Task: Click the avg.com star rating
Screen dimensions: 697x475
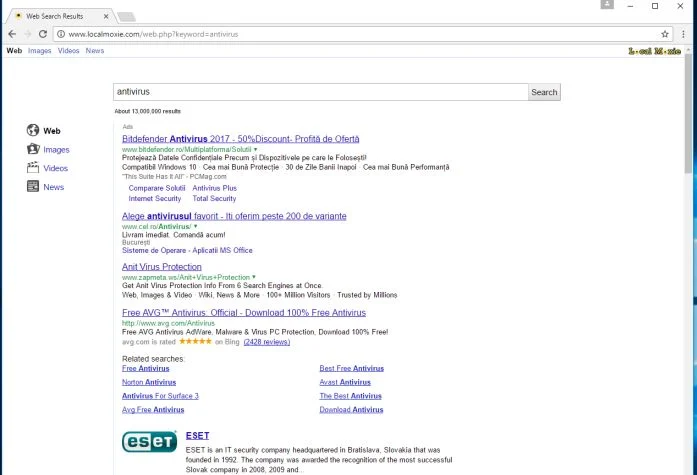Action: (195, 341)
